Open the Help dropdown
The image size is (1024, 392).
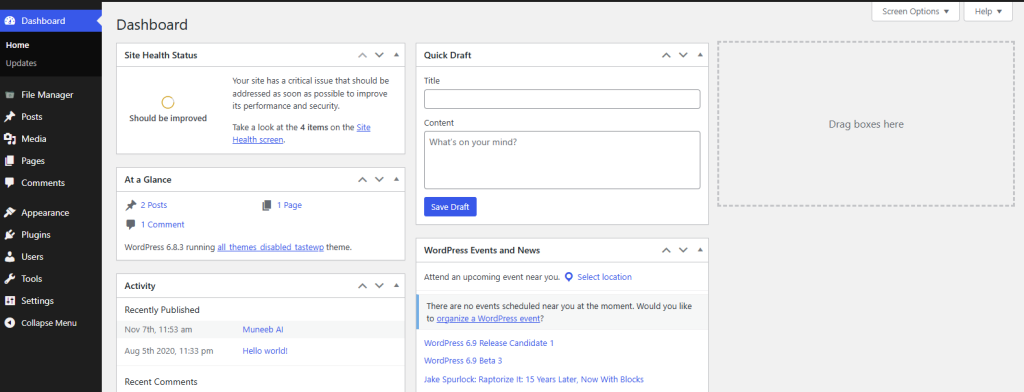[987, 11]
